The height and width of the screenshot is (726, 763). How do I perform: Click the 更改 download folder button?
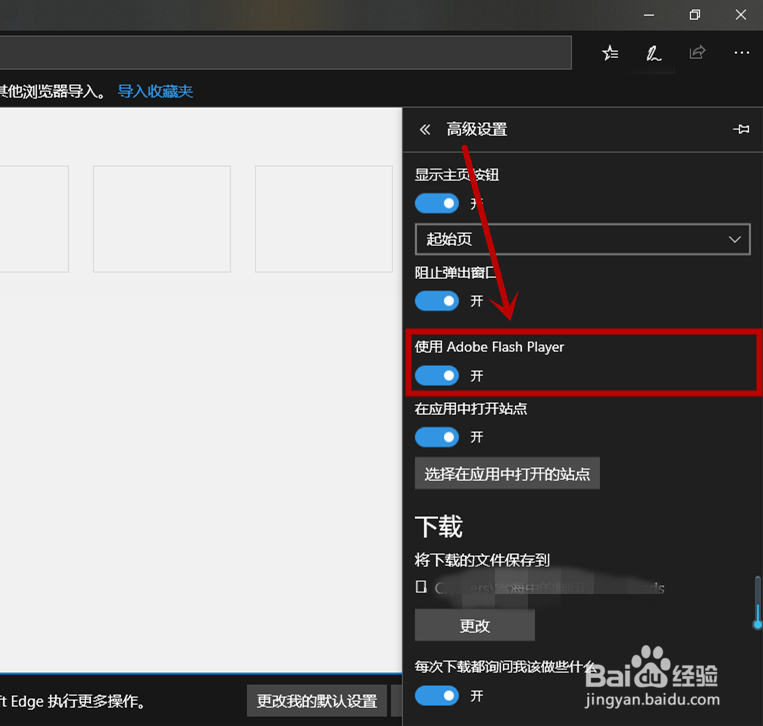pos(474,625)
